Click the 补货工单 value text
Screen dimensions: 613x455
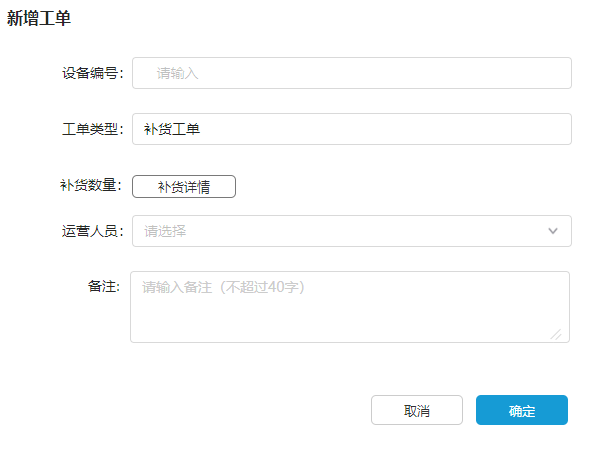pos(172,129)
